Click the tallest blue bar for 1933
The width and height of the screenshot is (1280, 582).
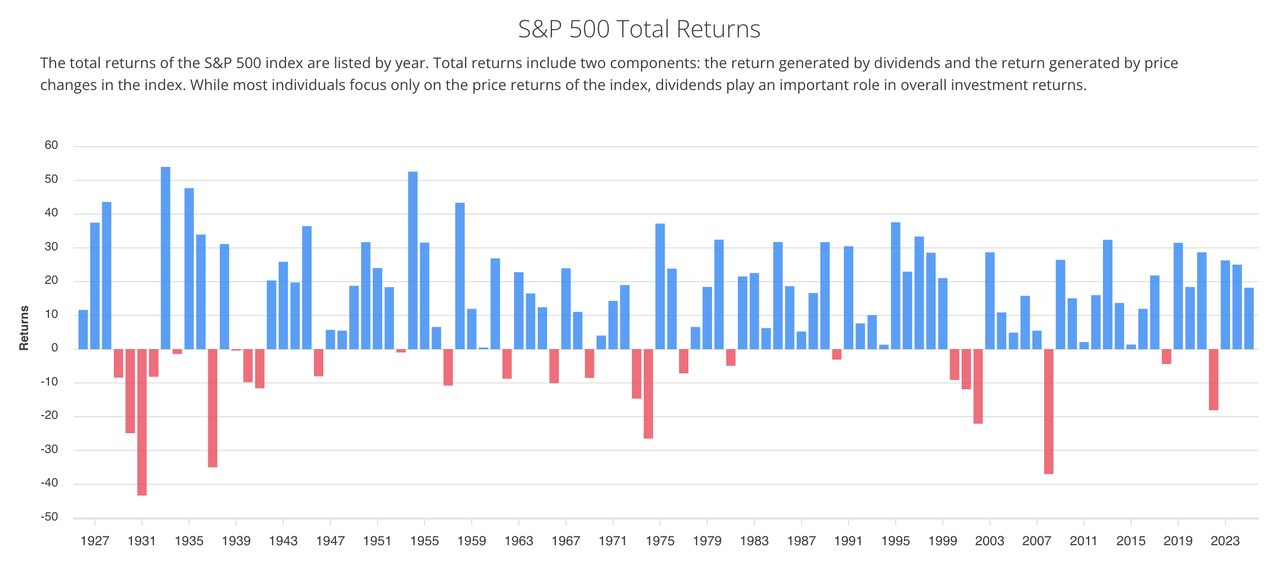[165, 258]
